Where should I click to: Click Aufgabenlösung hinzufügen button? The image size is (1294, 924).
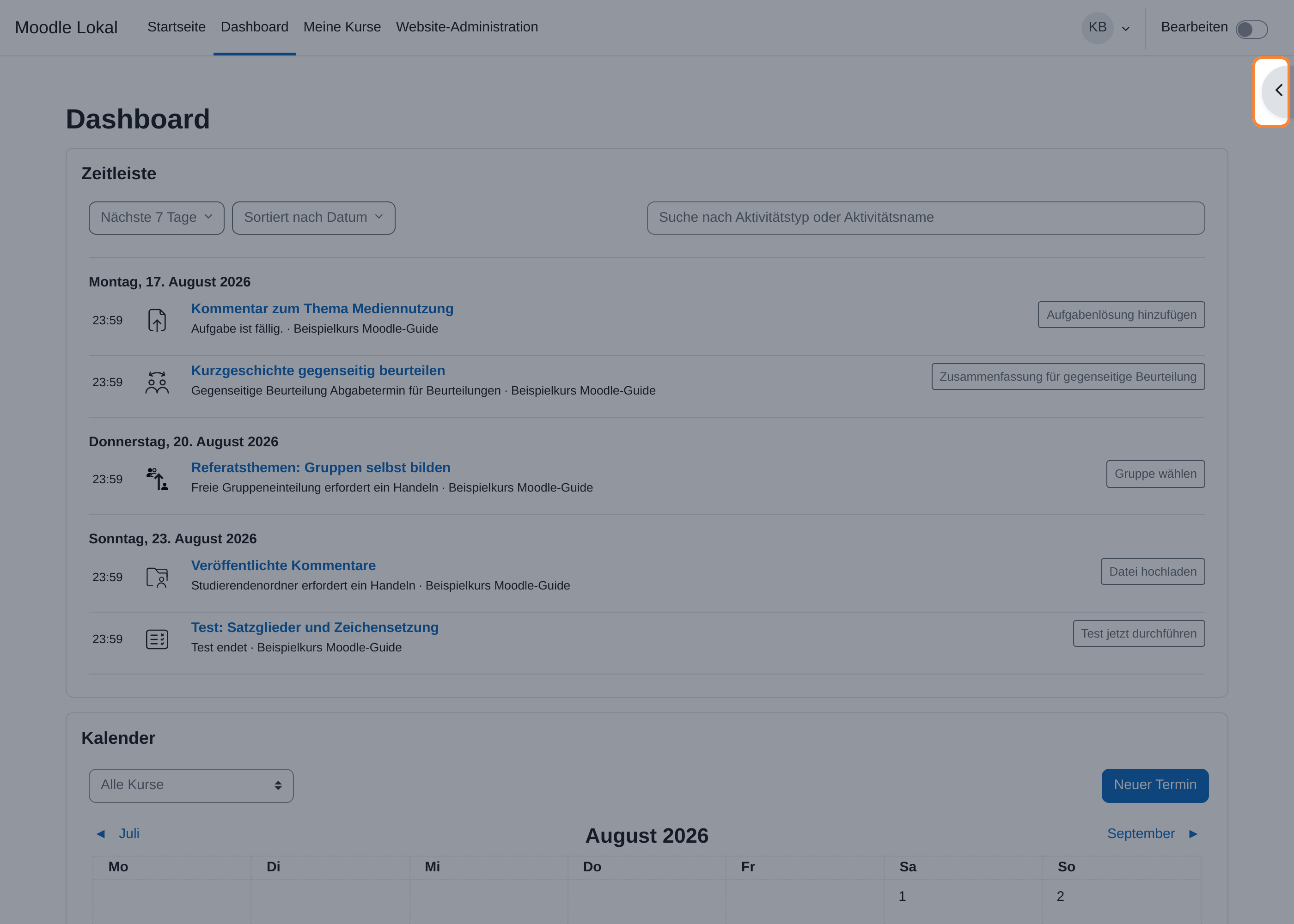1121,315
